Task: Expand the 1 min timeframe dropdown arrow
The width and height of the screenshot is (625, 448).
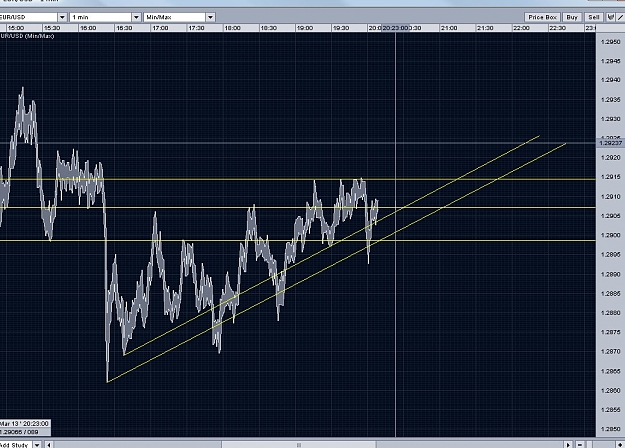Action: [x=136, y=17]
